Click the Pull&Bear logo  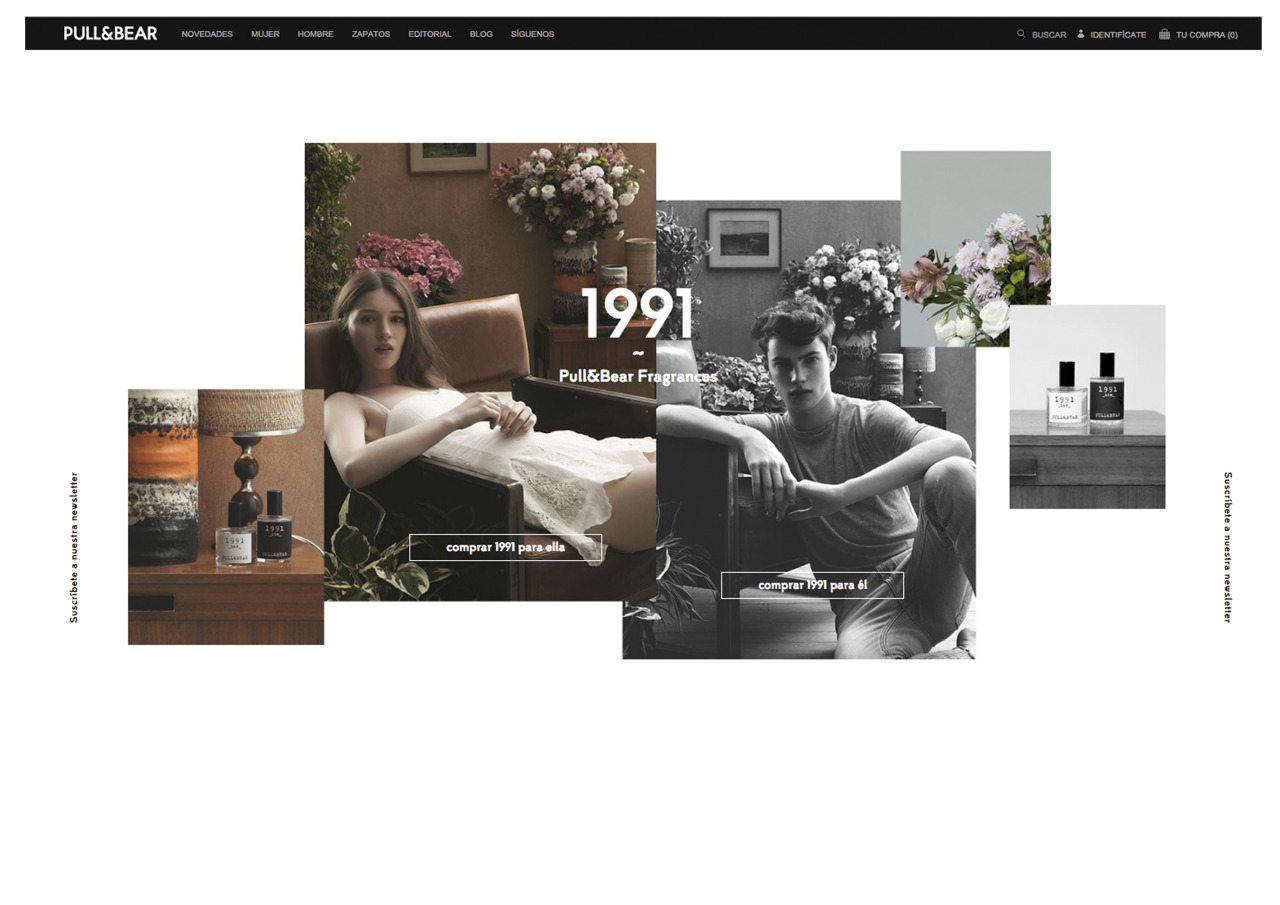point(110,33)
